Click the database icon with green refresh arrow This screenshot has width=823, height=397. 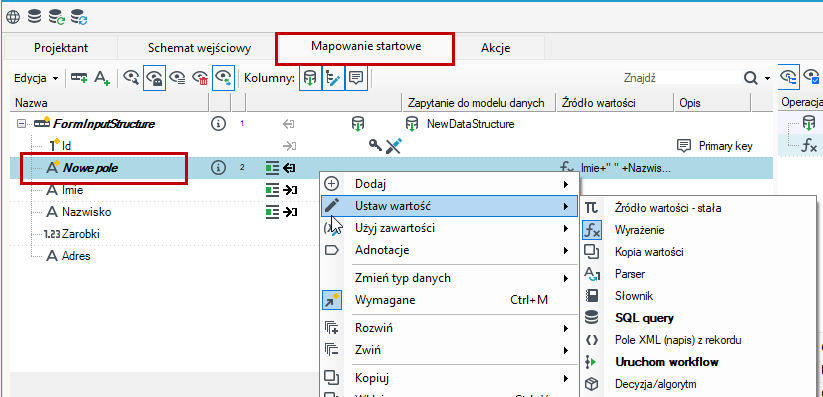coord(57,17)
